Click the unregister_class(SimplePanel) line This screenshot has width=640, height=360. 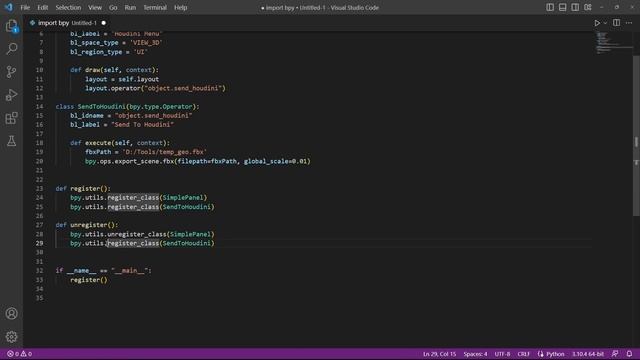pyautogui.click(x=142, y=234)
